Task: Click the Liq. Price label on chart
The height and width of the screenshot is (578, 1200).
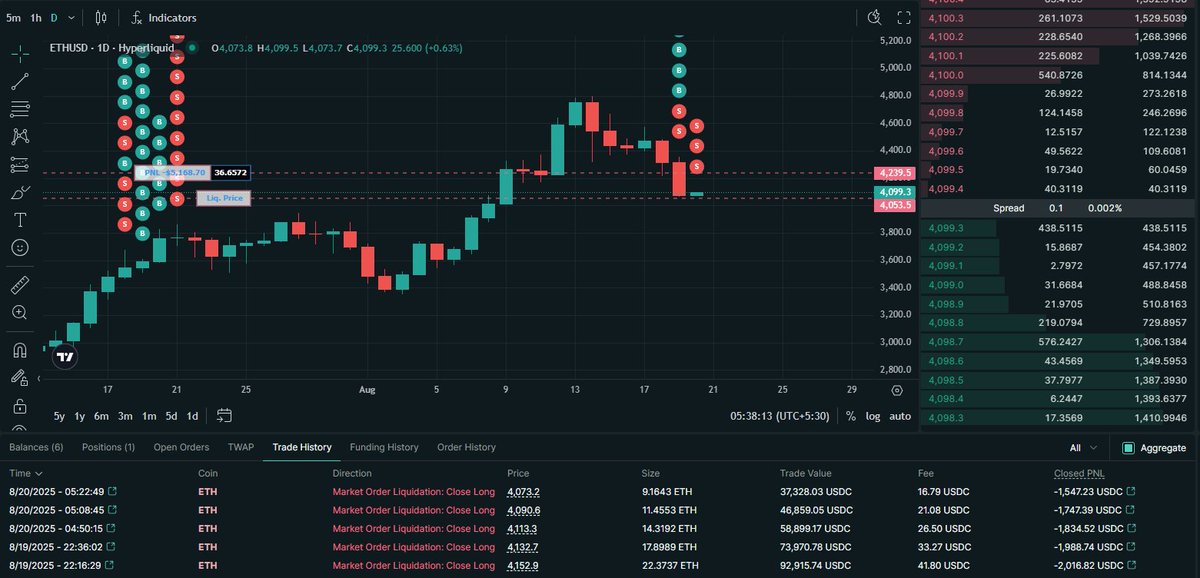Action: (x=224, y=198)
